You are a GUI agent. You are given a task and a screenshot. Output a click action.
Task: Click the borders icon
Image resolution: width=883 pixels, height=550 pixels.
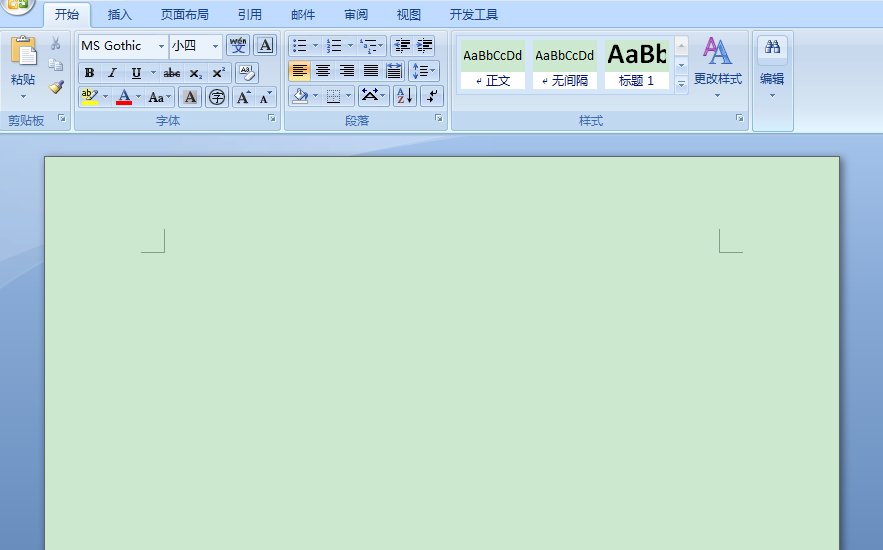(333, 96)
